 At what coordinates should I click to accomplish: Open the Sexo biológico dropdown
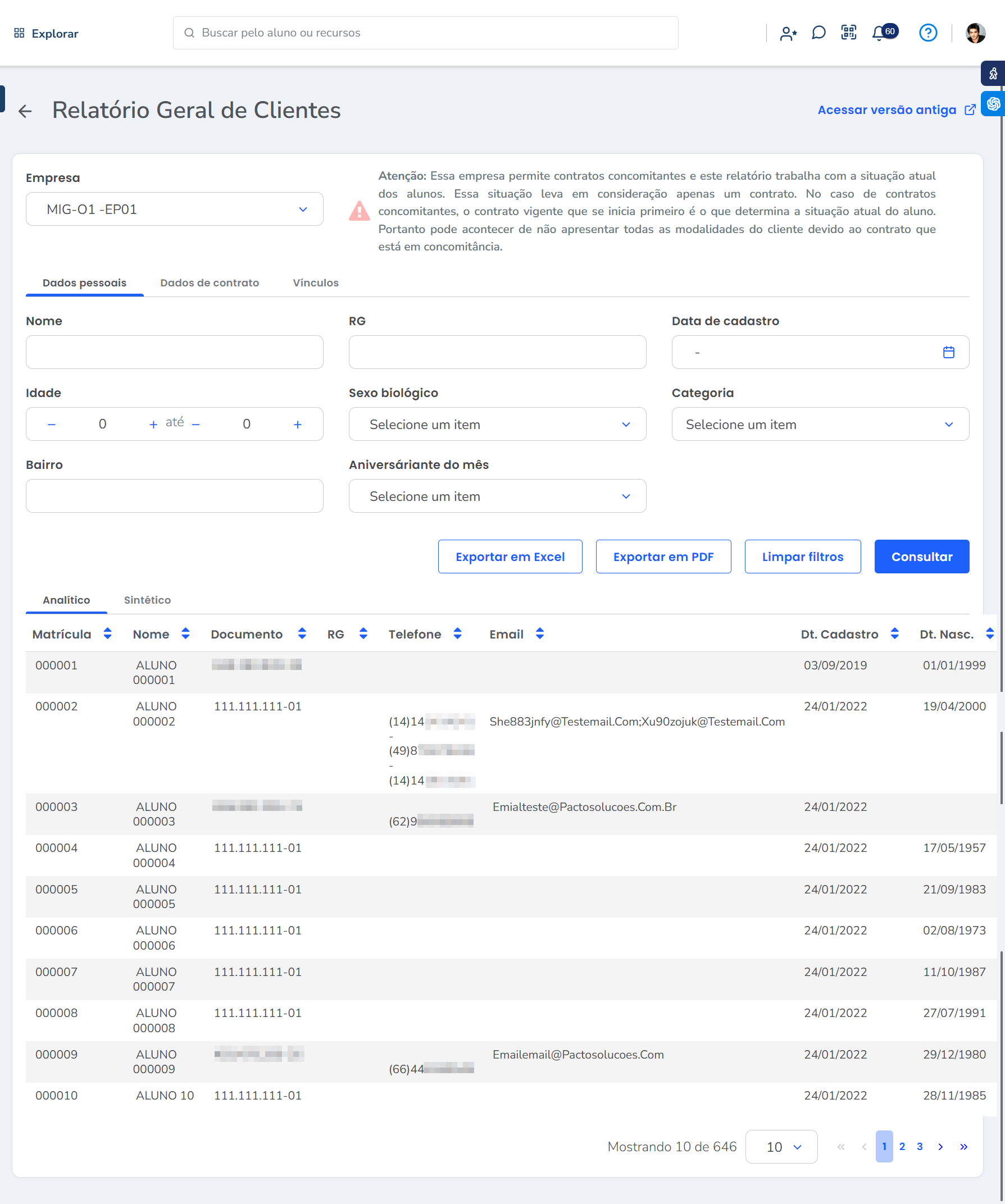click(497, 425)
